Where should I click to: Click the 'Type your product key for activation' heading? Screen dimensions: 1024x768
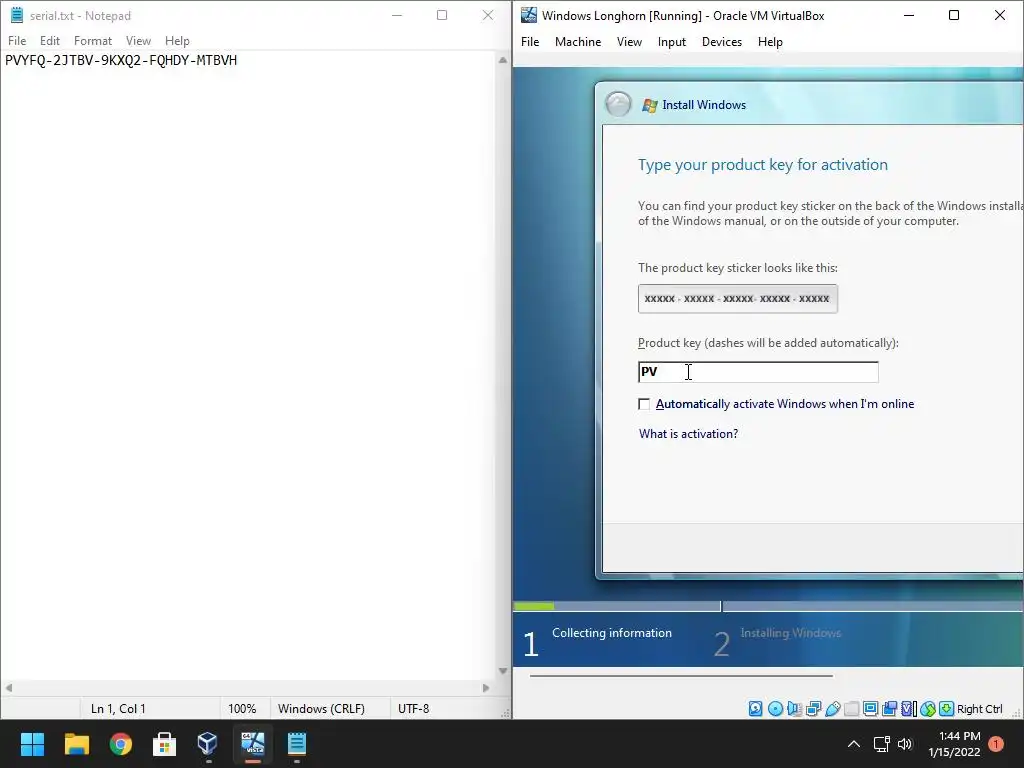pos(763,165)
